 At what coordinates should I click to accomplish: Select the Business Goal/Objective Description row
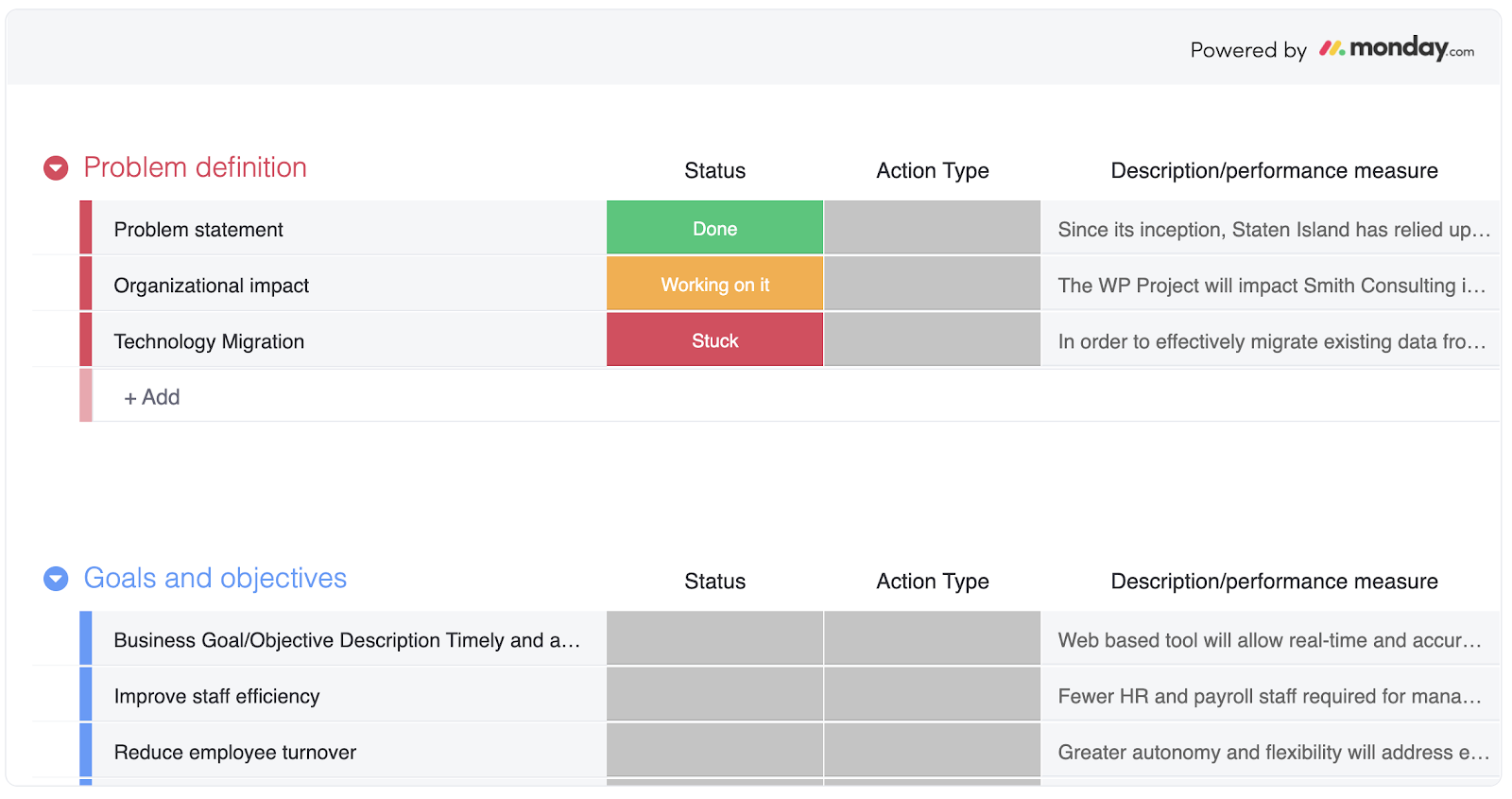point(347,640)
